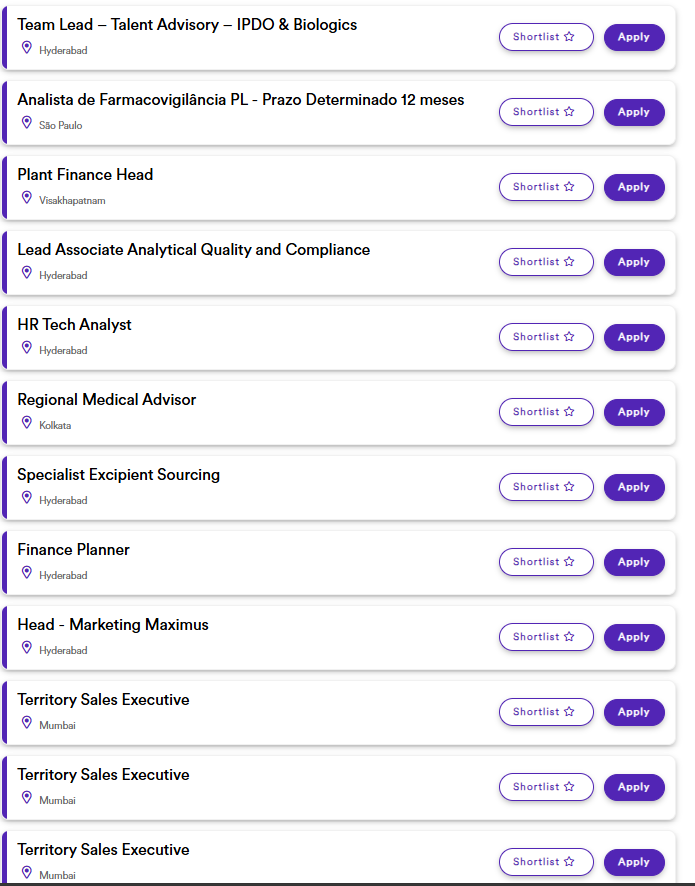
Task: Click location pin under Team Lead Talent Advisory
Action: (x=27, y=47)
